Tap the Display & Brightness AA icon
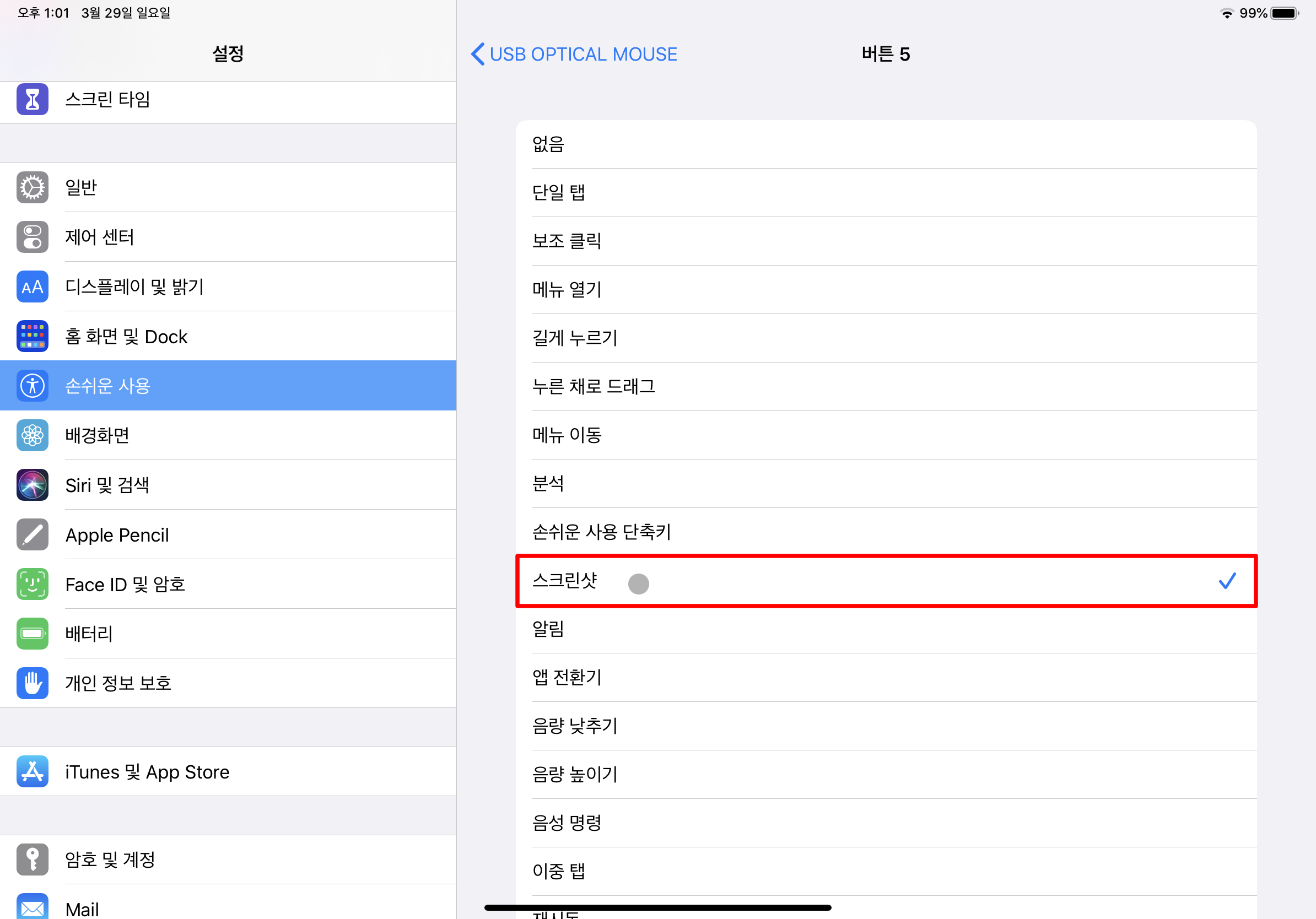Image resolution: width=1316 pixels, height=919 pixels. click(32, 286)
